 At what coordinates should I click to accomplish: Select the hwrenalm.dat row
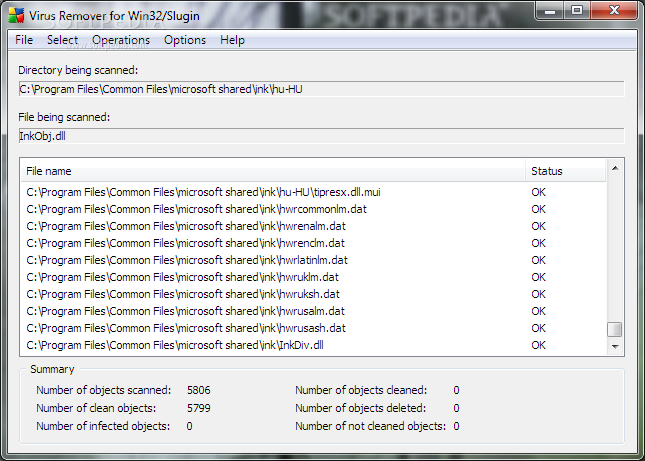[x=313, y=226]
